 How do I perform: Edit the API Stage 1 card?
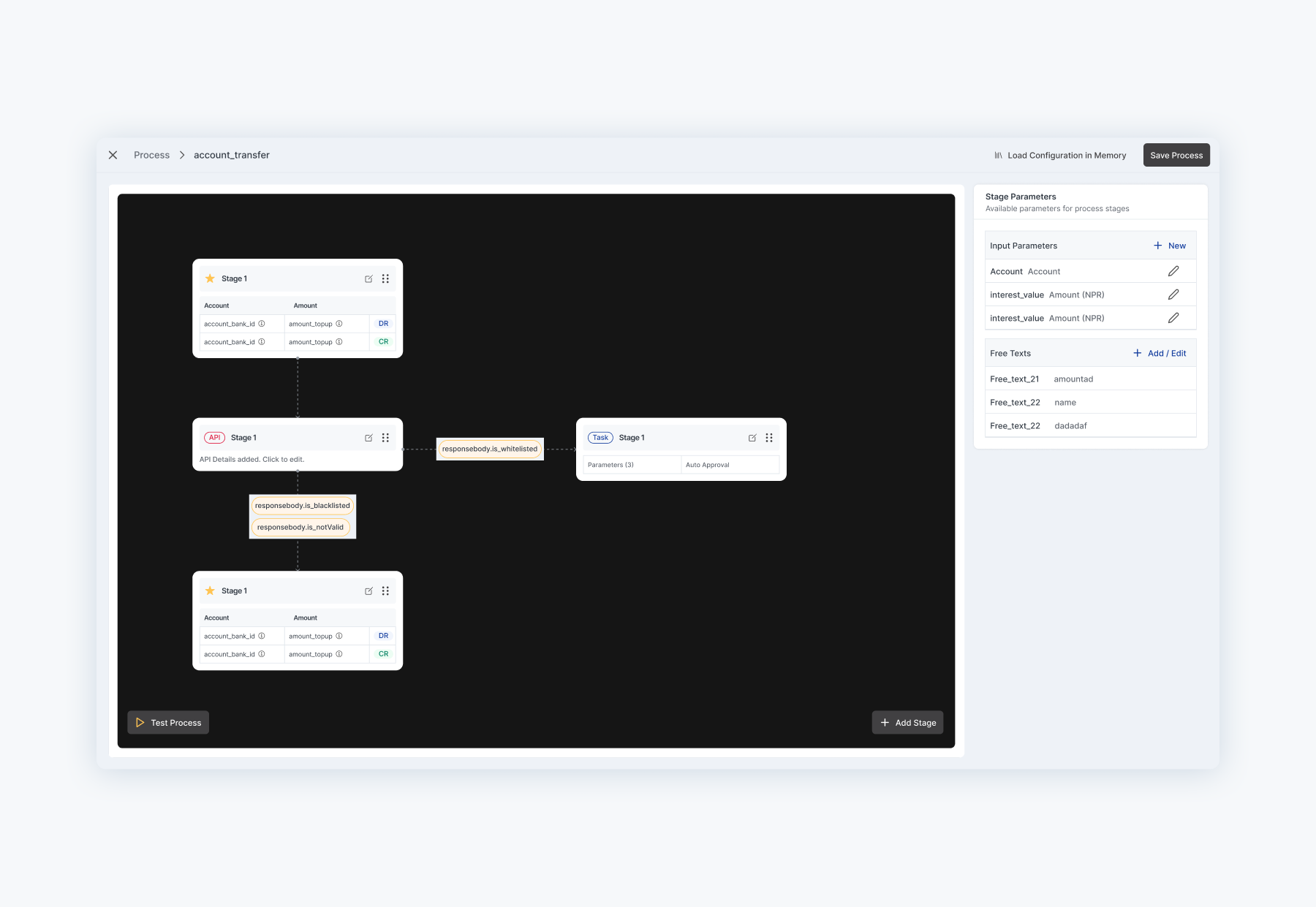(368, 438)
